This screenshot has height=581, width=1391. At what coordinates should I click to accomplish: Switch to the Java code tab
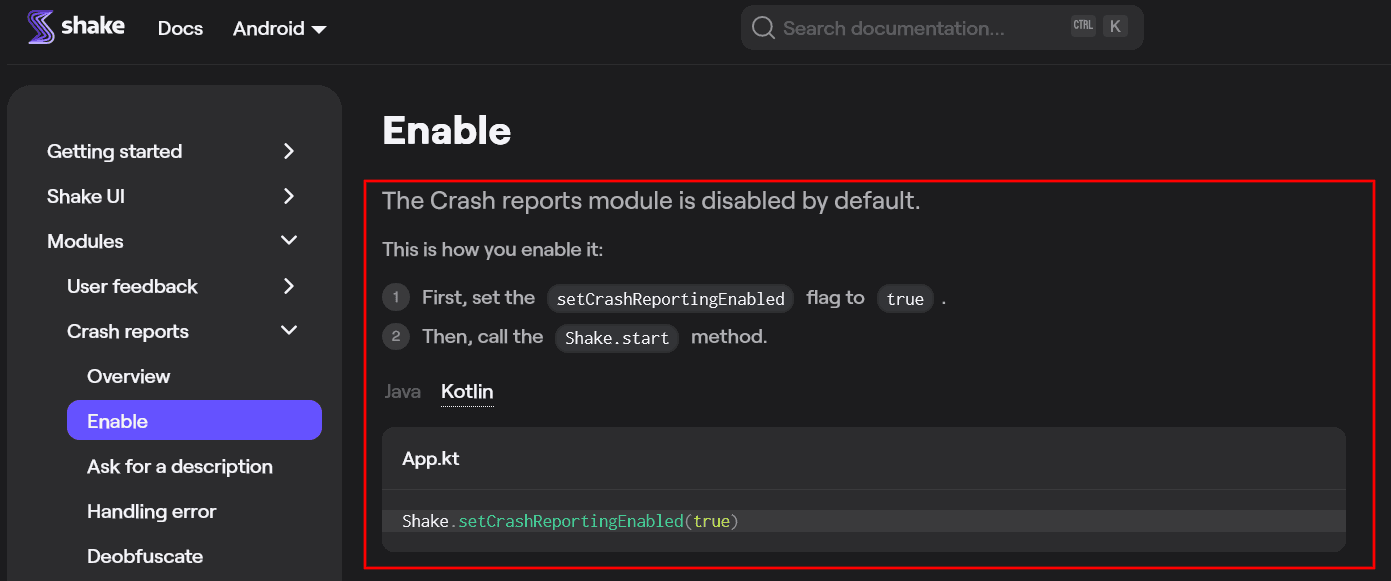pos(402,391)
